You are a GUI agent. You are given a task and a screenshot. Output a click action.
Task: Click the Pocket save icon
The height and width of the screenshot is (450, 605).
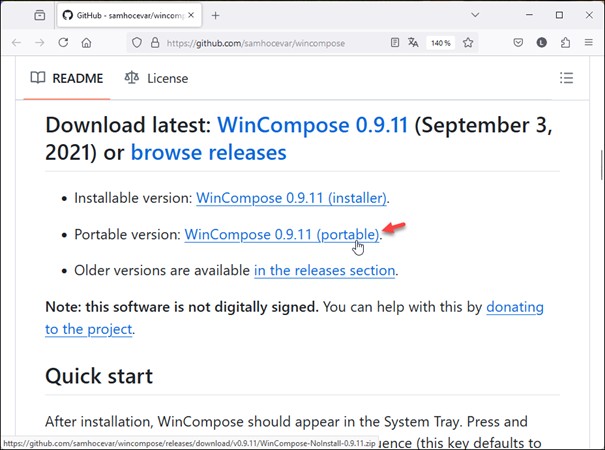[518, 43]
